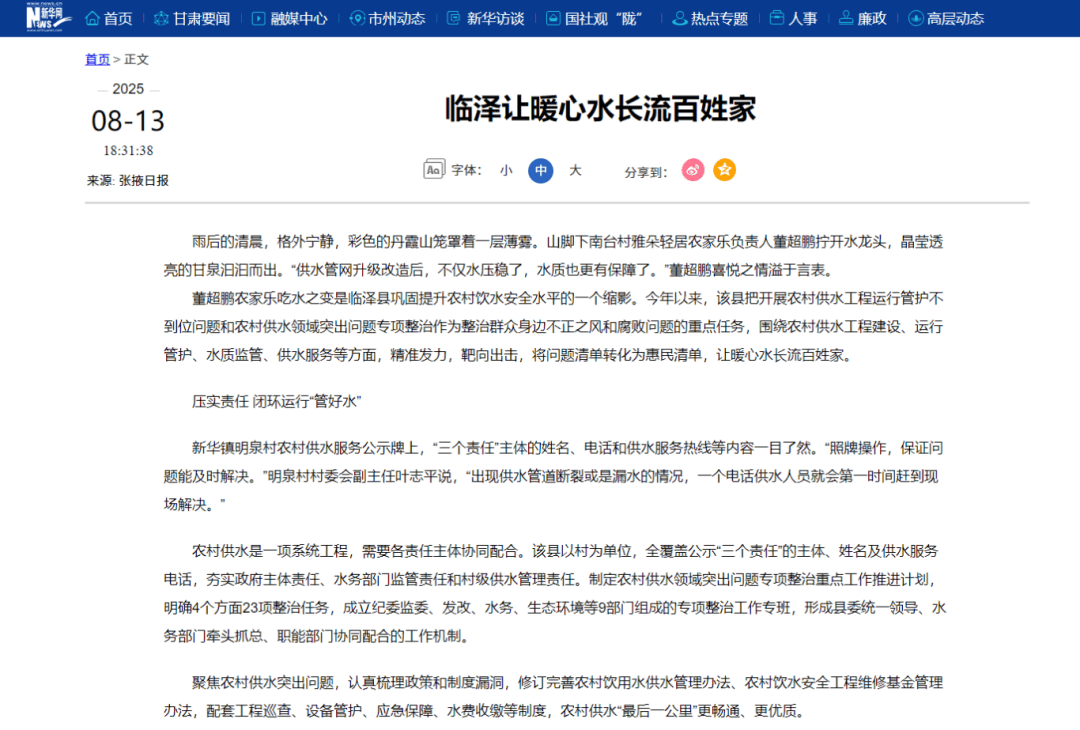1080x730 pixels.
Task: Click the location pin icon beside 市州动态
Action: tap(357, 19)
